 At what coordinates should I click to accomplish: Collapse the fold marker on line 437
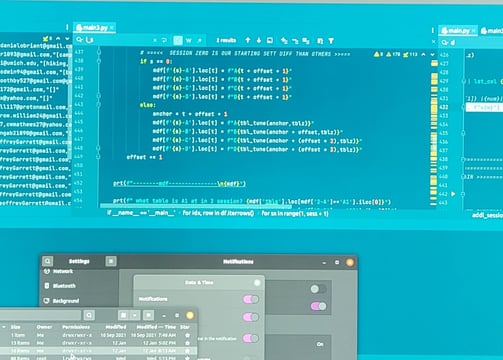(x=99, y=52)
